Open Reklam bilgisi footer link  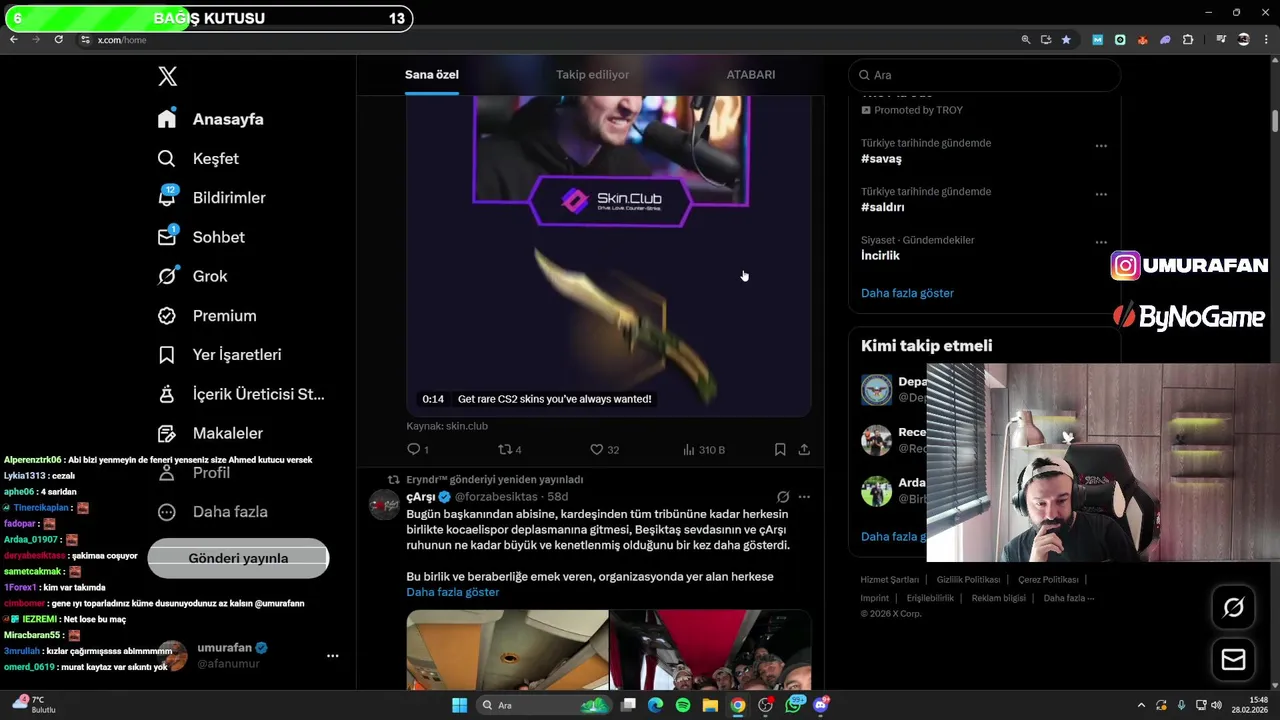tap(998, 598)
